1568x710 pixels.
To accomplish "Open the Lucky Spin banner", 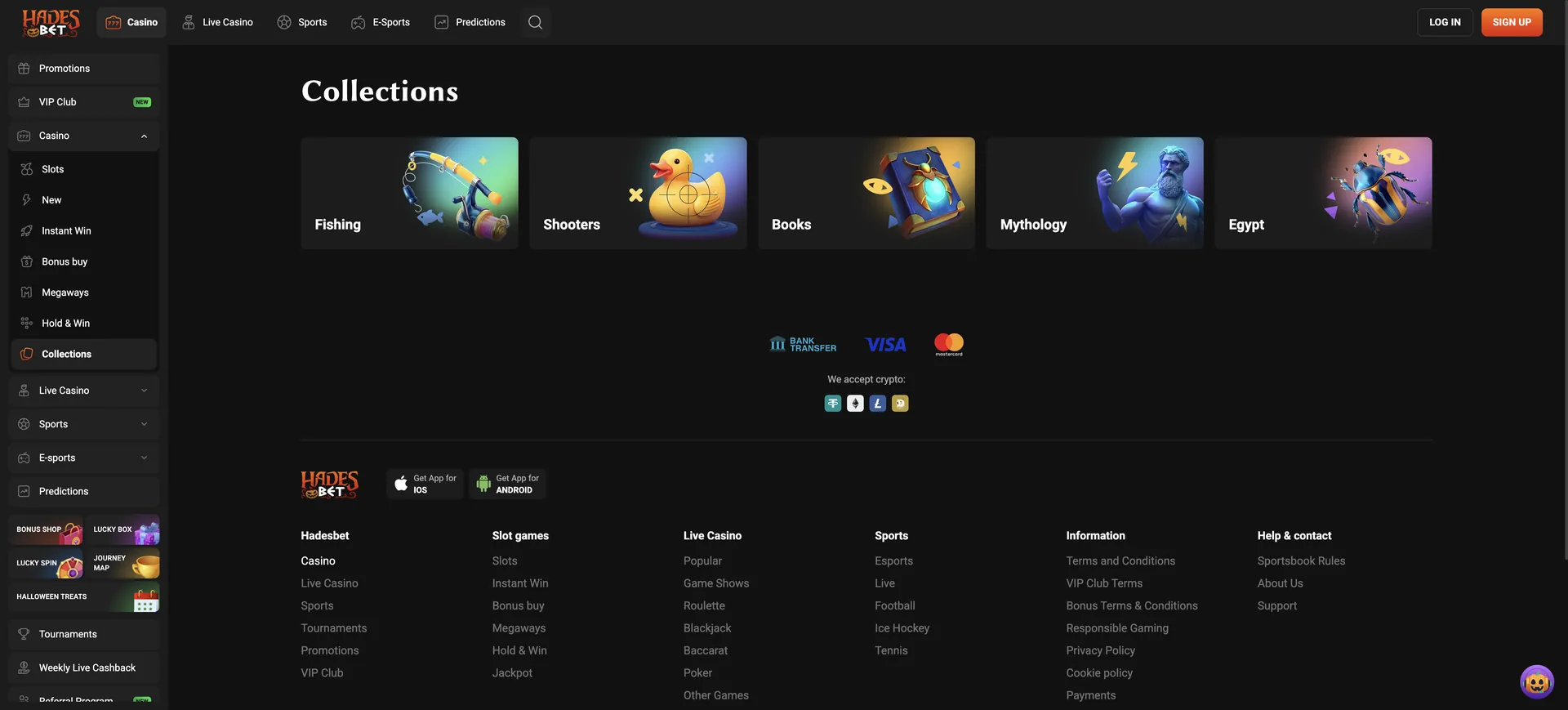I will pos(46,563).
